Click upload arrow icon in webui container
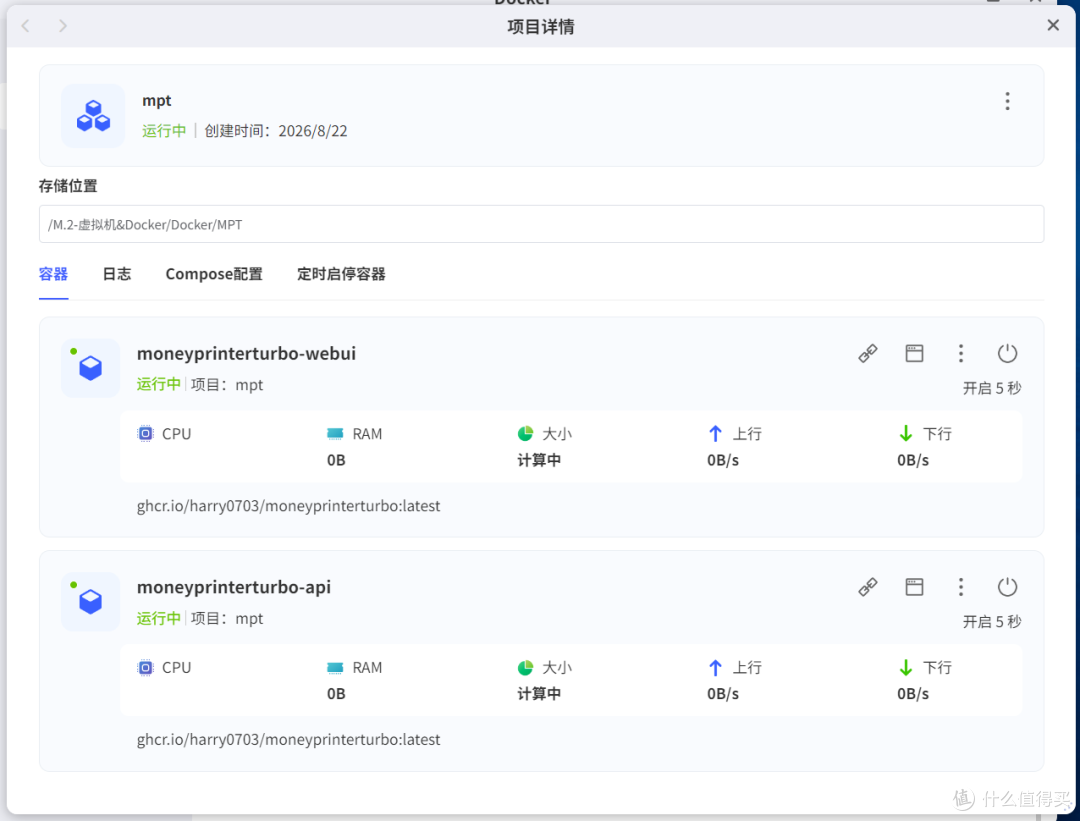The width and height of the screenshot is (1080, 821). 715,433
